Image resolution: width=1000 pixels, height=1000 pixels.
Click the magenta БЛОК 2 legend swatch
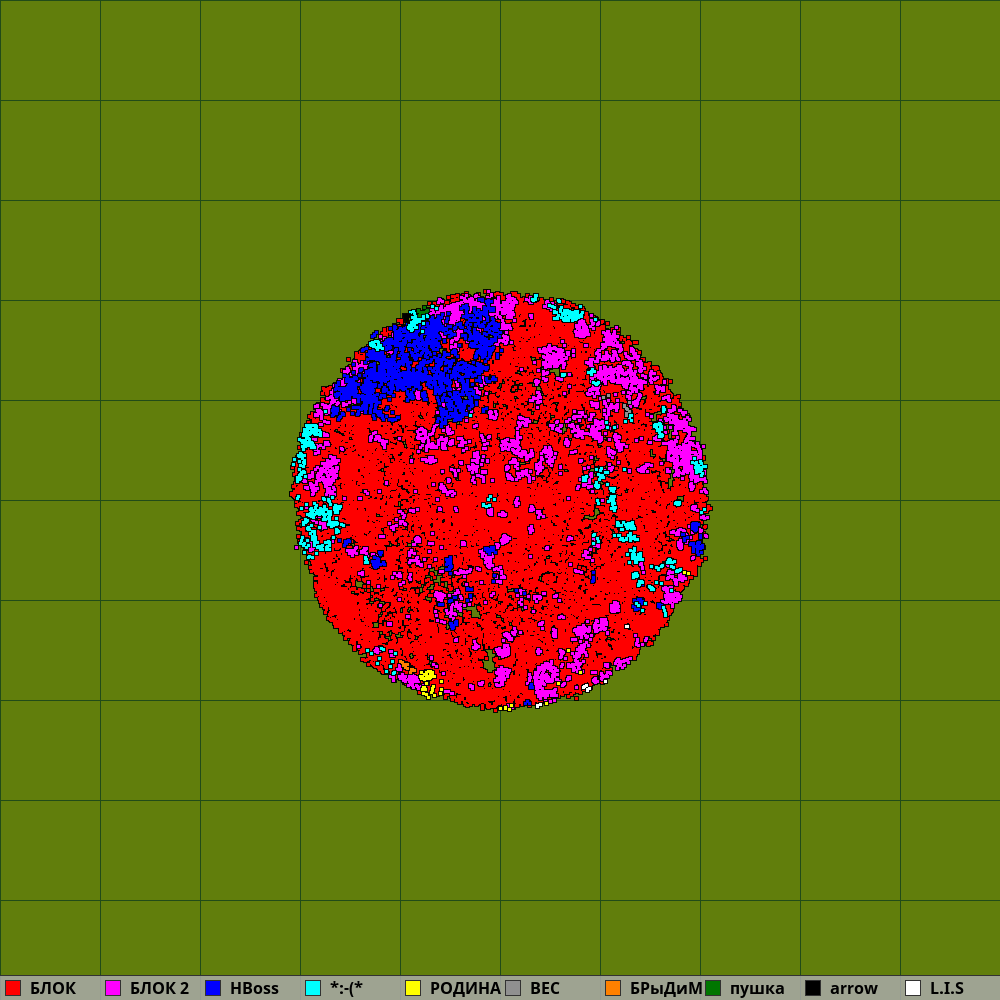113,988
